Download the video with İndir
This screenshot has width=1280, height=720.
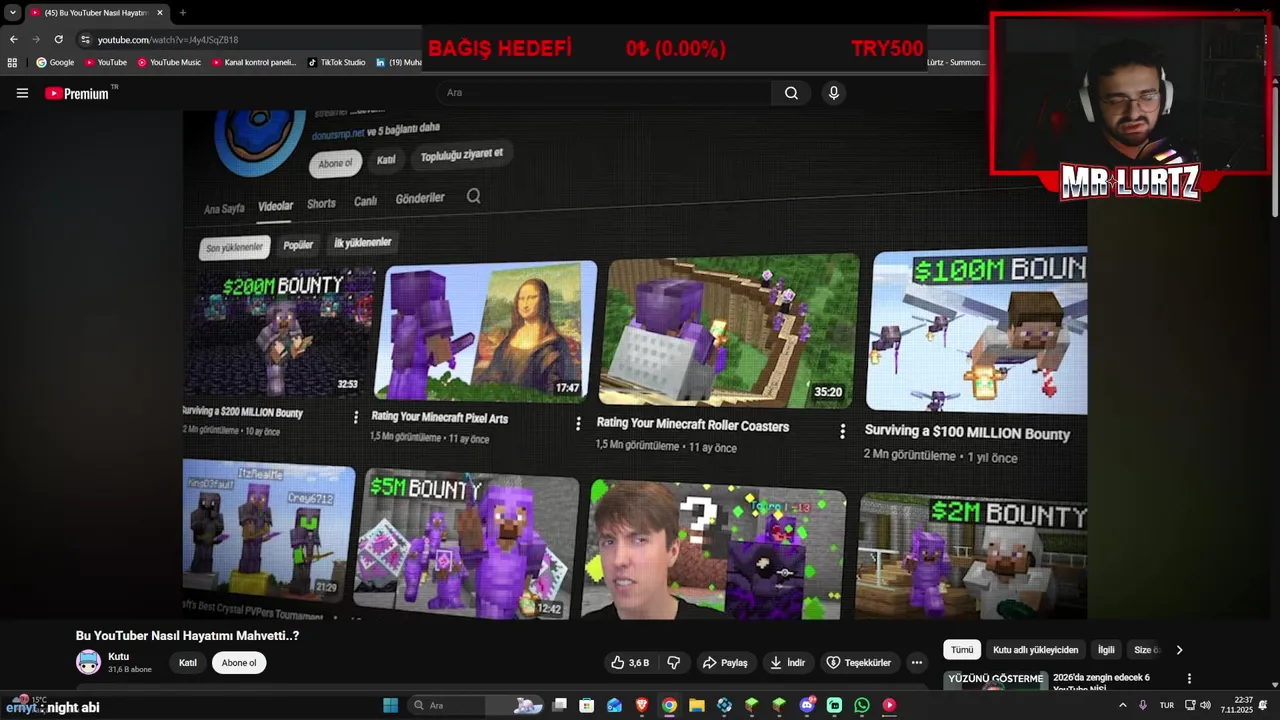788,662
